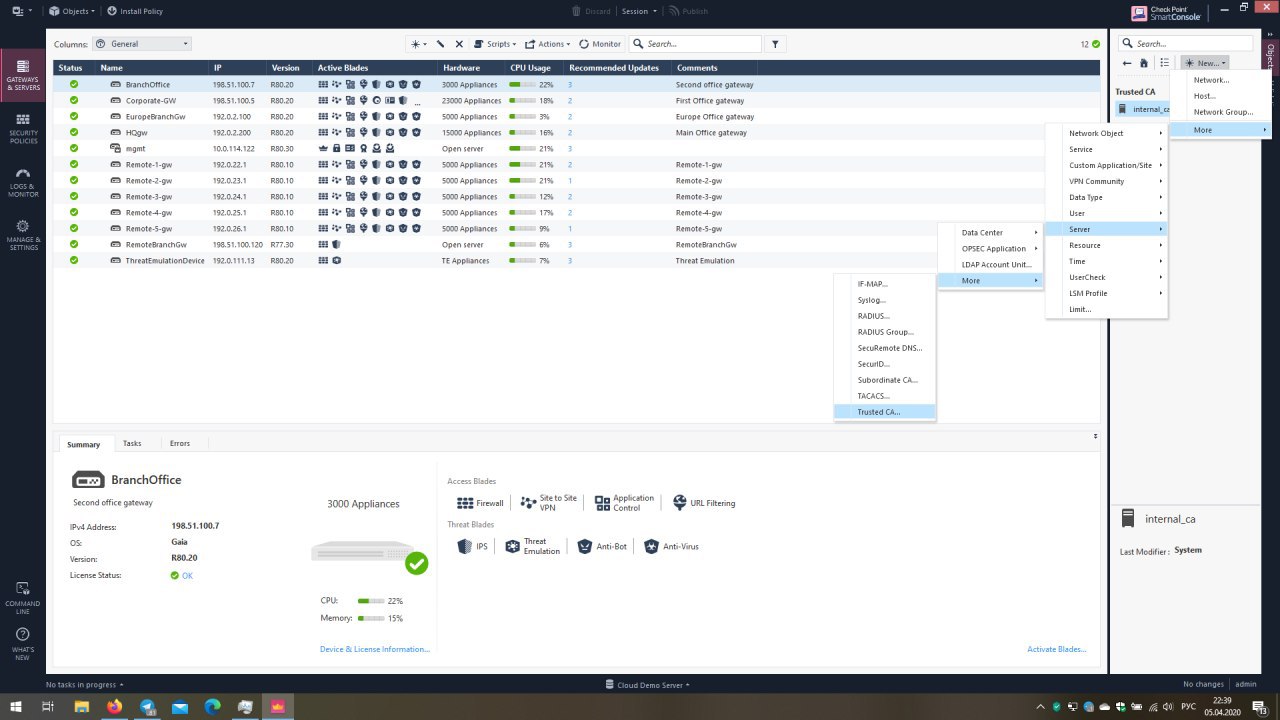Click the CPU 22% bar in summary
The height and width of the screenshot is (720, 1280).
click(x=371, y=601)
